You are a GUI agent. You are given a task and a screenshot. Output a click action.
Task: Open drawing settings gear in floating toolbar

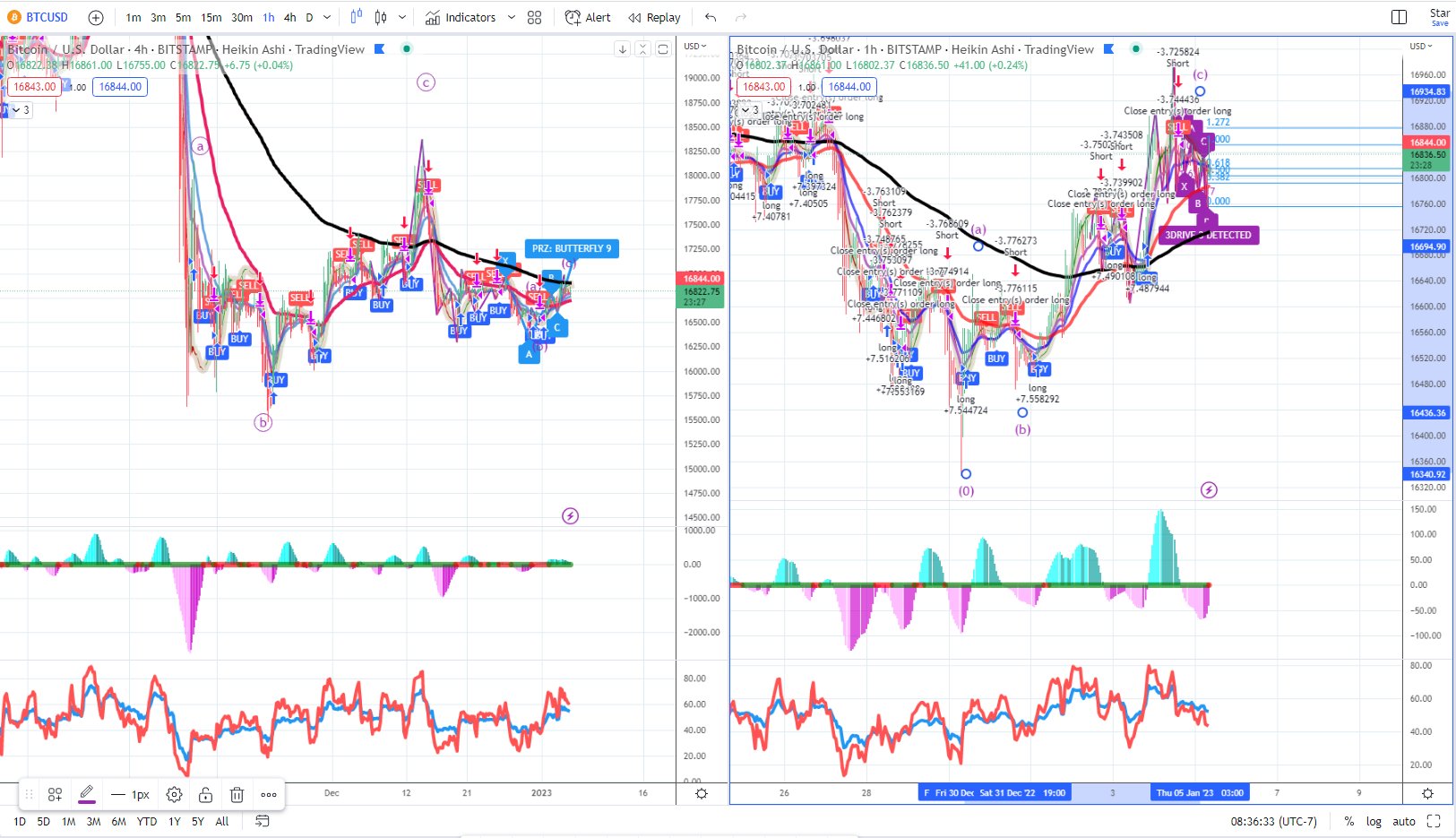(175, 794)
